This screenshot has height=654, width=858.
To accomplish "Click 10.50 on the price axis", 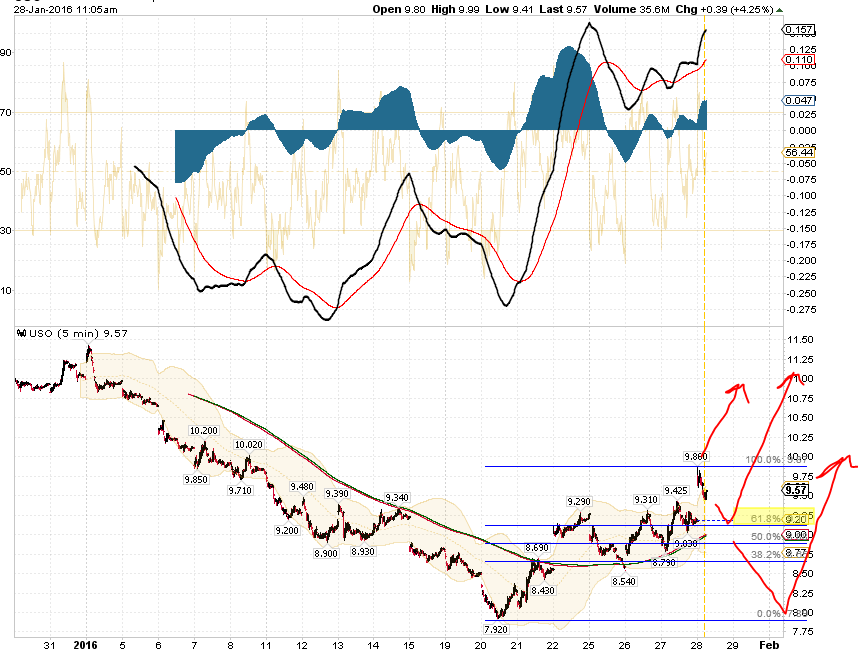I will (x=800, y=418).
